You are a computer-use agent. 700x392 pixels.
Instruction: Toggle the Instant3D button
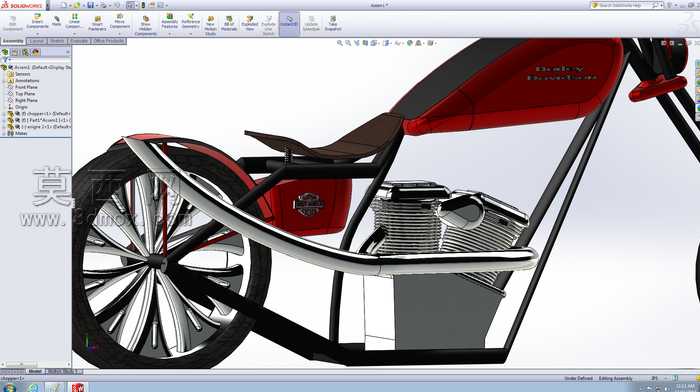(289, 23)
